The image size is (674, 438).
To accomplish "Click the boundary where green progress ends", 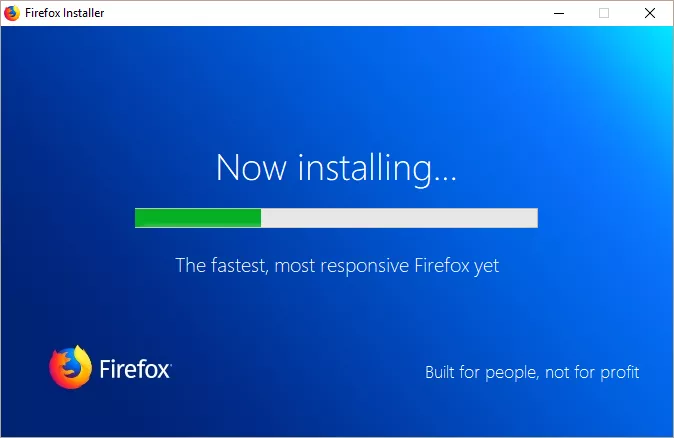I will coord(261,218).
